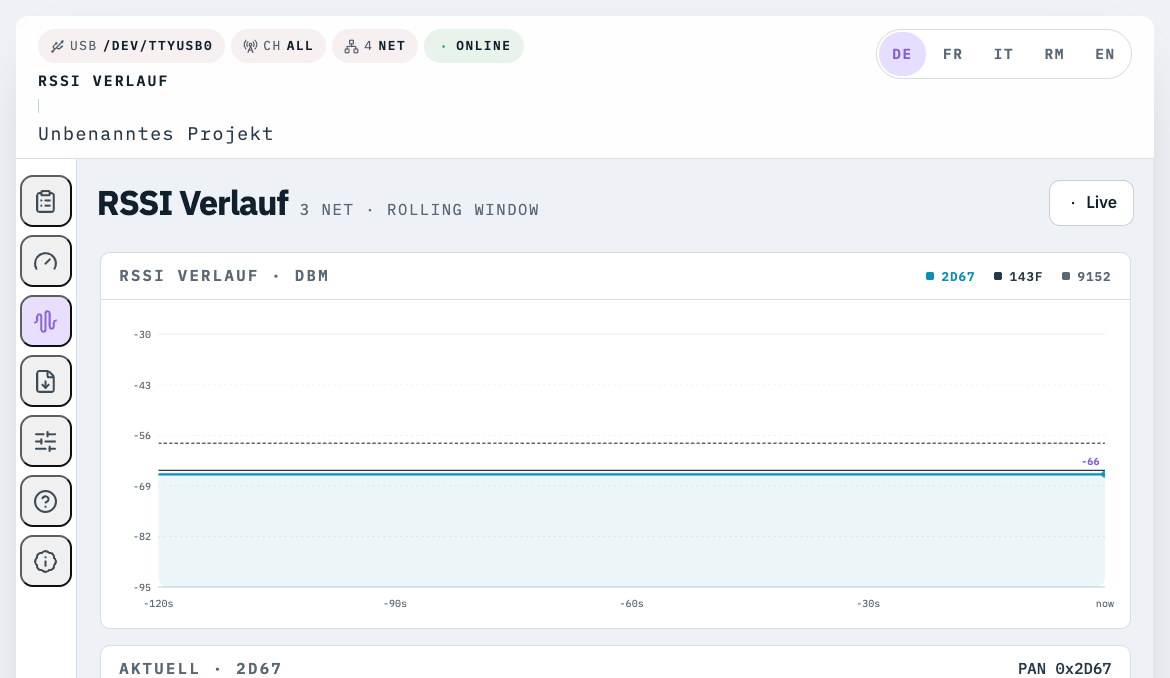Open the gauge speedometer view in sidebar
Screen dimensions: 1170x678
pos(46,261)
